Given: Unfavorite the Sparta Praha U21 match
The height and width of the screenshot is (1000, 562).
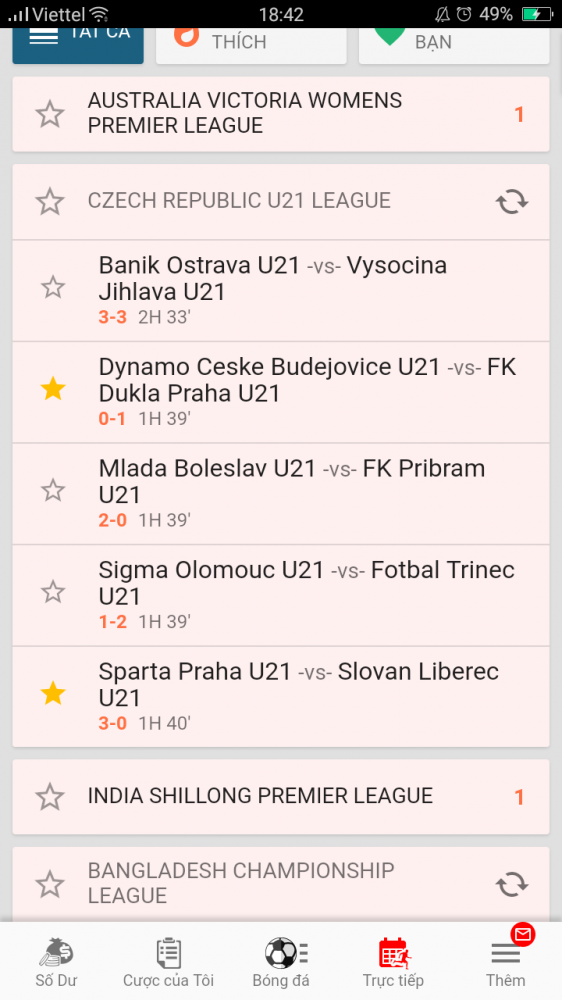Looking at the screenshot, I should pos(53,694).
